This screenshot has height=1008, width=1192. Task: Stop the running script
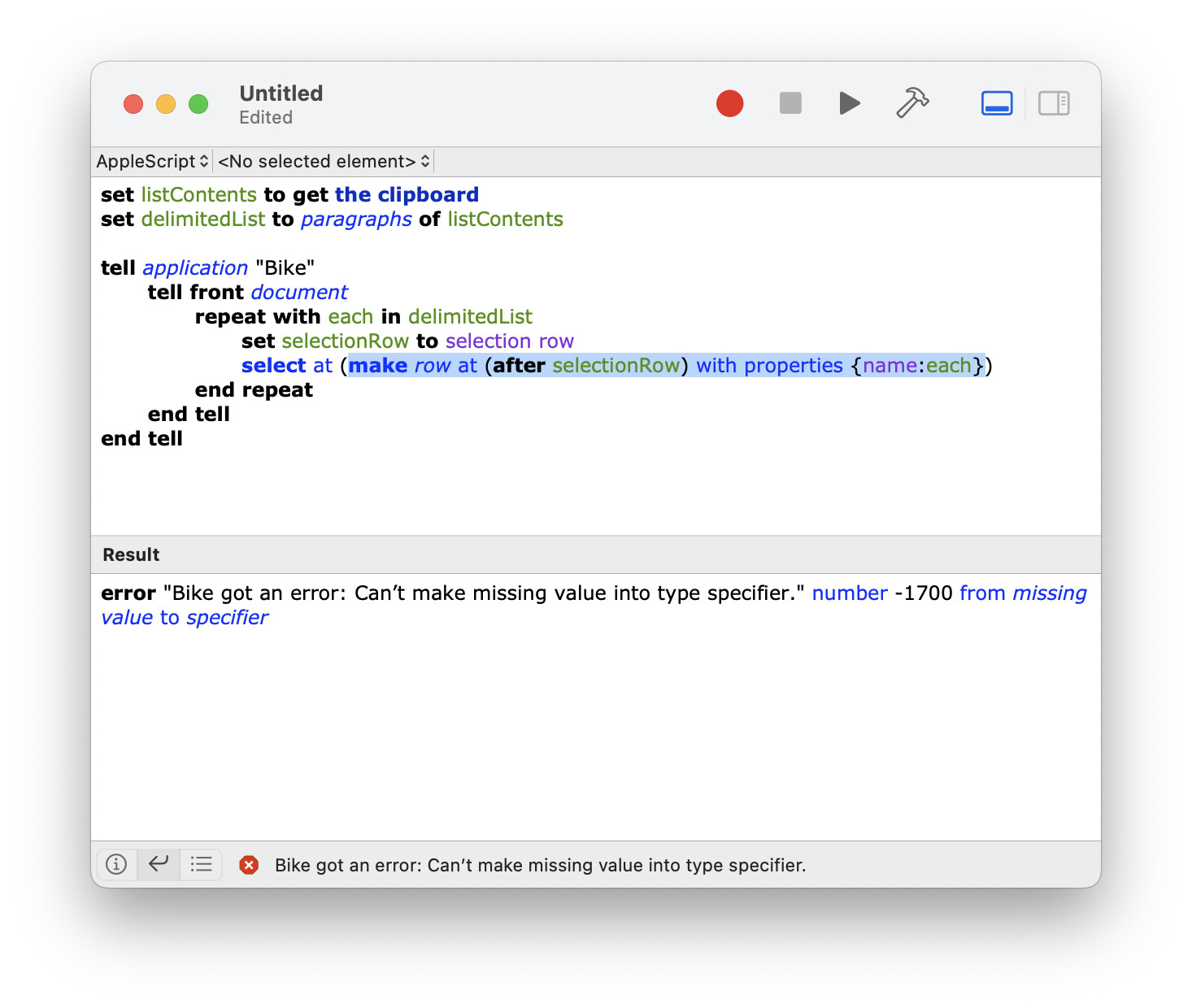tap(790, 103)
